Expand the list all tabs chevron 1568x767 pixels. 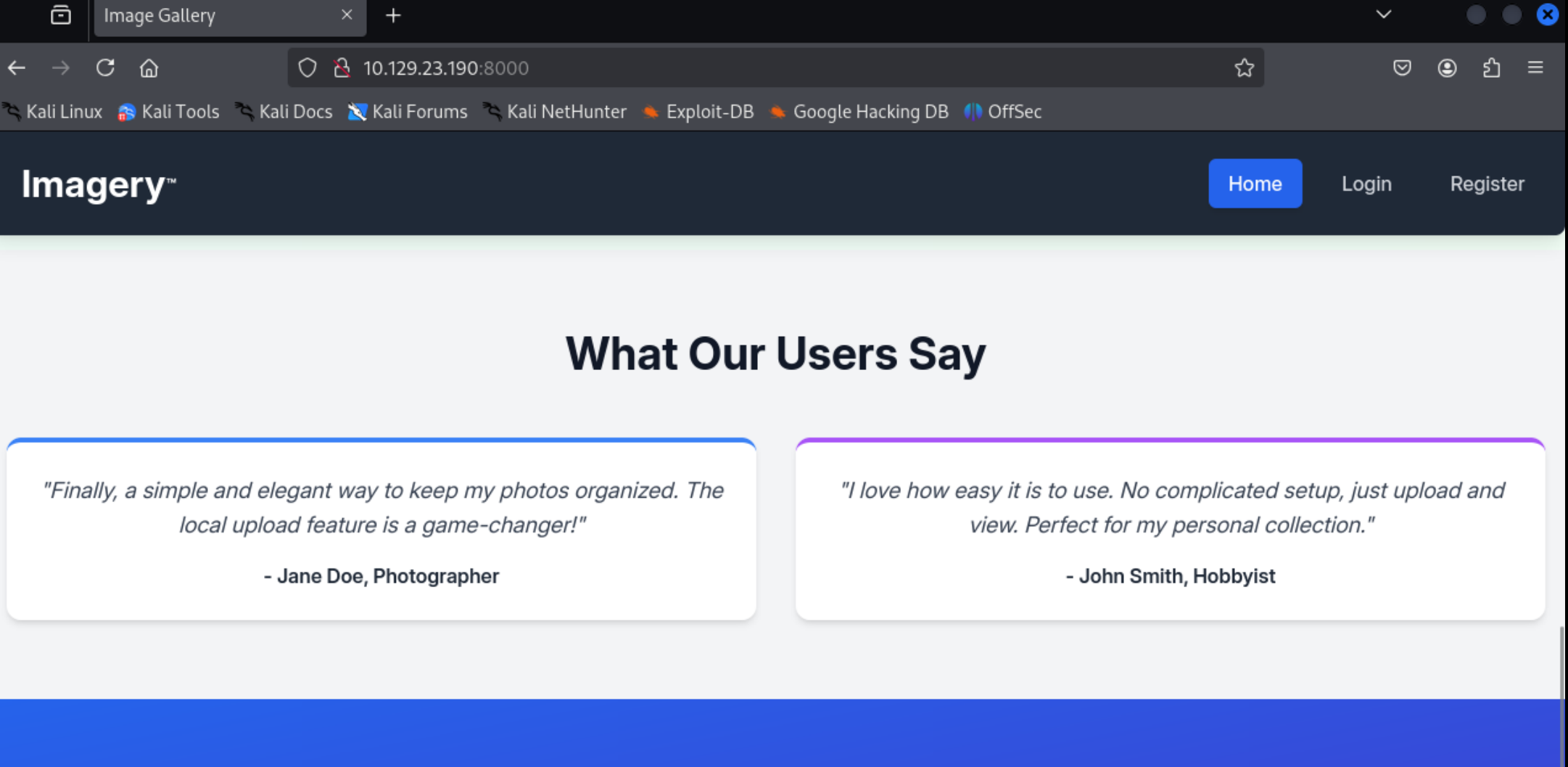pyautogui.click(x=1383, y=15)
